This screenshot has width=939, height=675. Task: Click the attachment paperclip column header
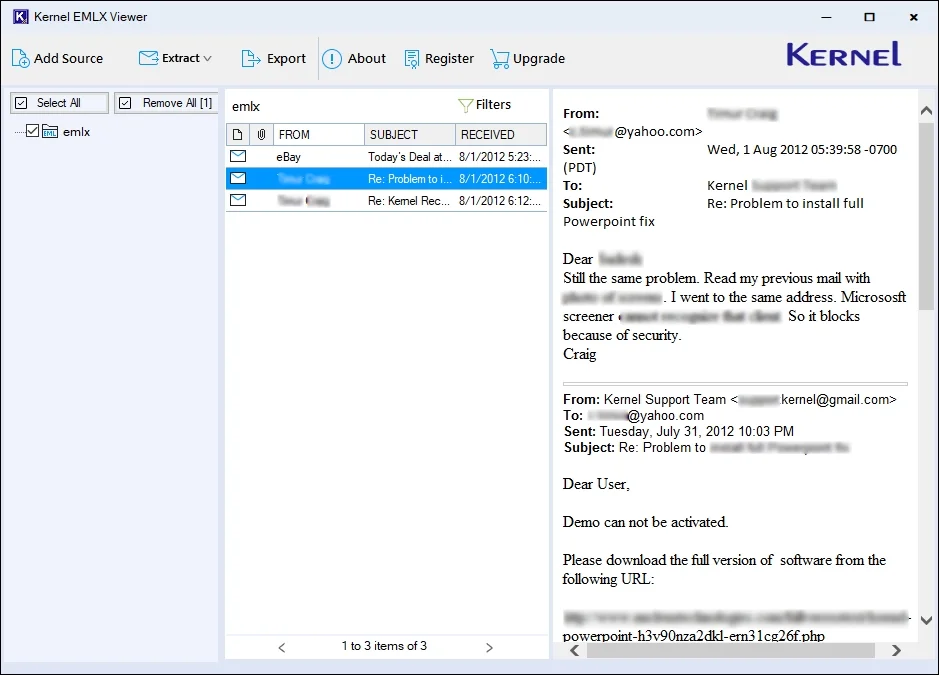[260, 135]
